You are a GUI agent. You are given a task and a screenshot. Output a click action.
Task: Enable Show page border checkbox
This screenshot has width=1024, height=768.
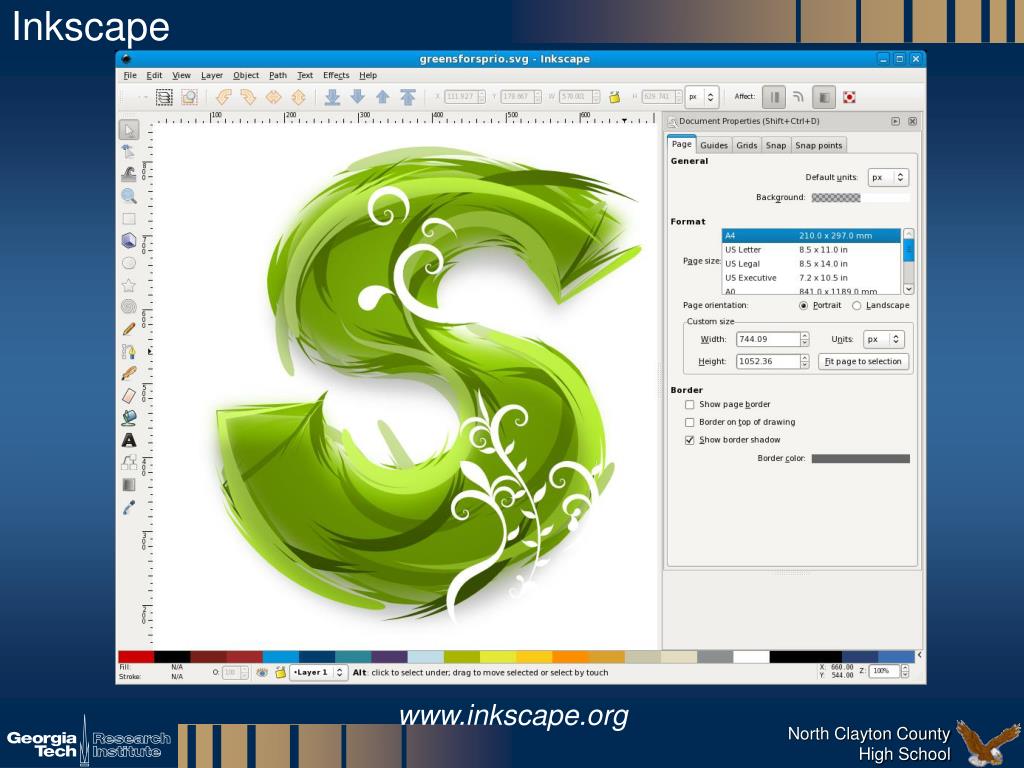689,405
